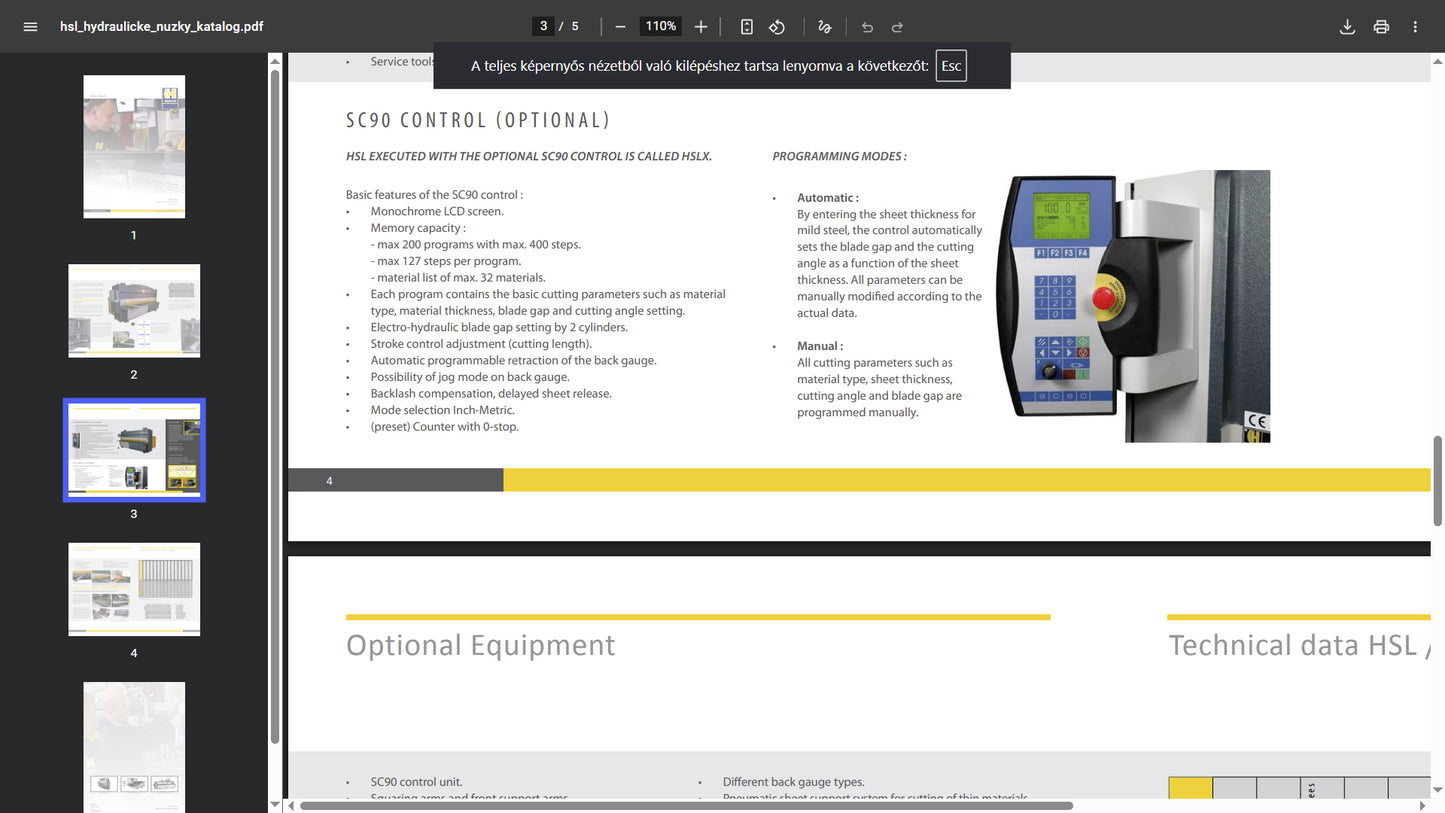Click the SC90 control unit photo
1445x813 pixels.
(x=1133, y=306)
